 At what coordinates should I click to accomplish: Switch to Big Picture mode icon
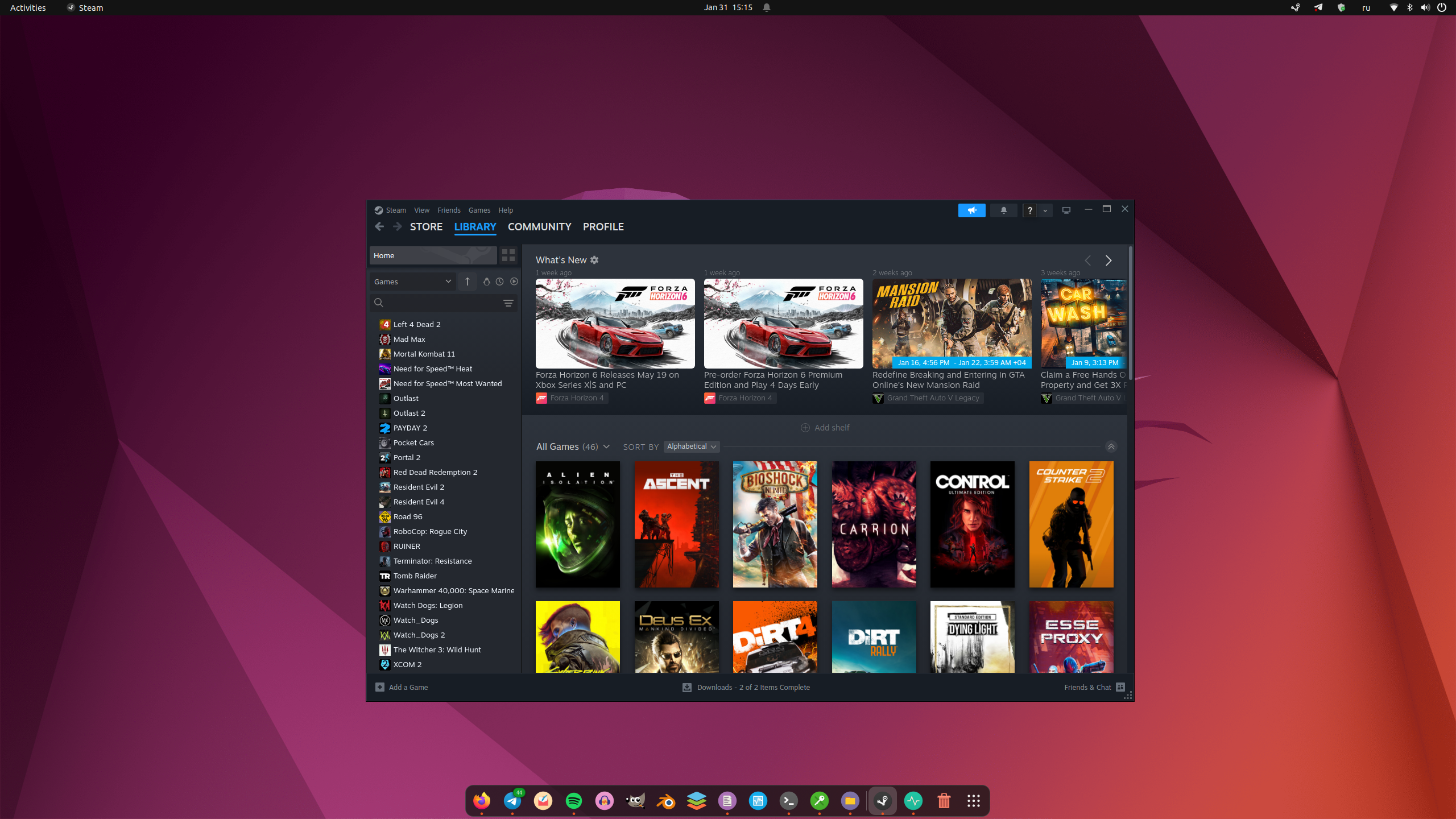click(1066, 210)
